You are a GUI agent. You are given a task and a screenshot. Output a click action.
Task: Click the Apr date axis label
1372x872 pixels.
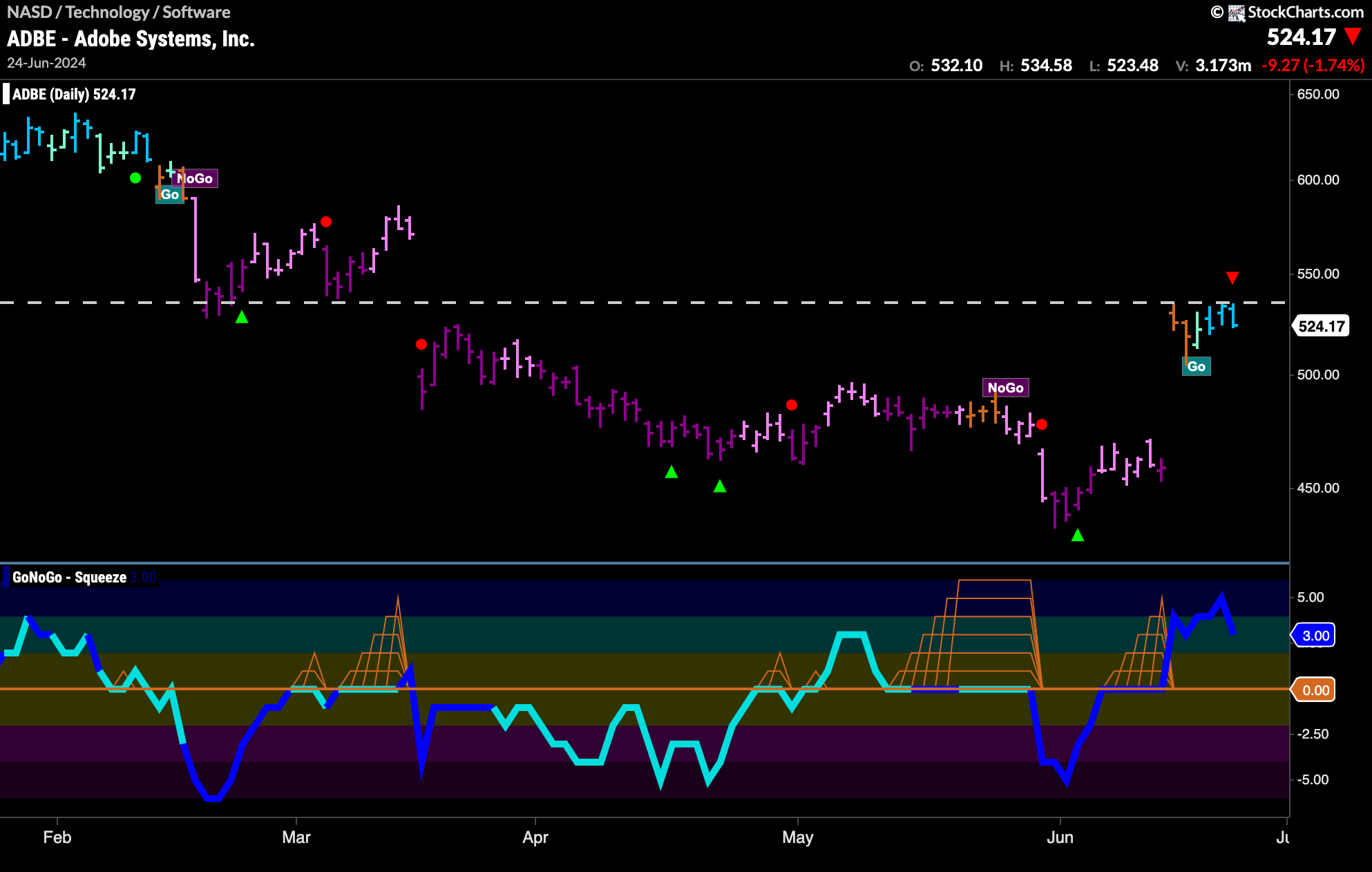pos(535,837)
